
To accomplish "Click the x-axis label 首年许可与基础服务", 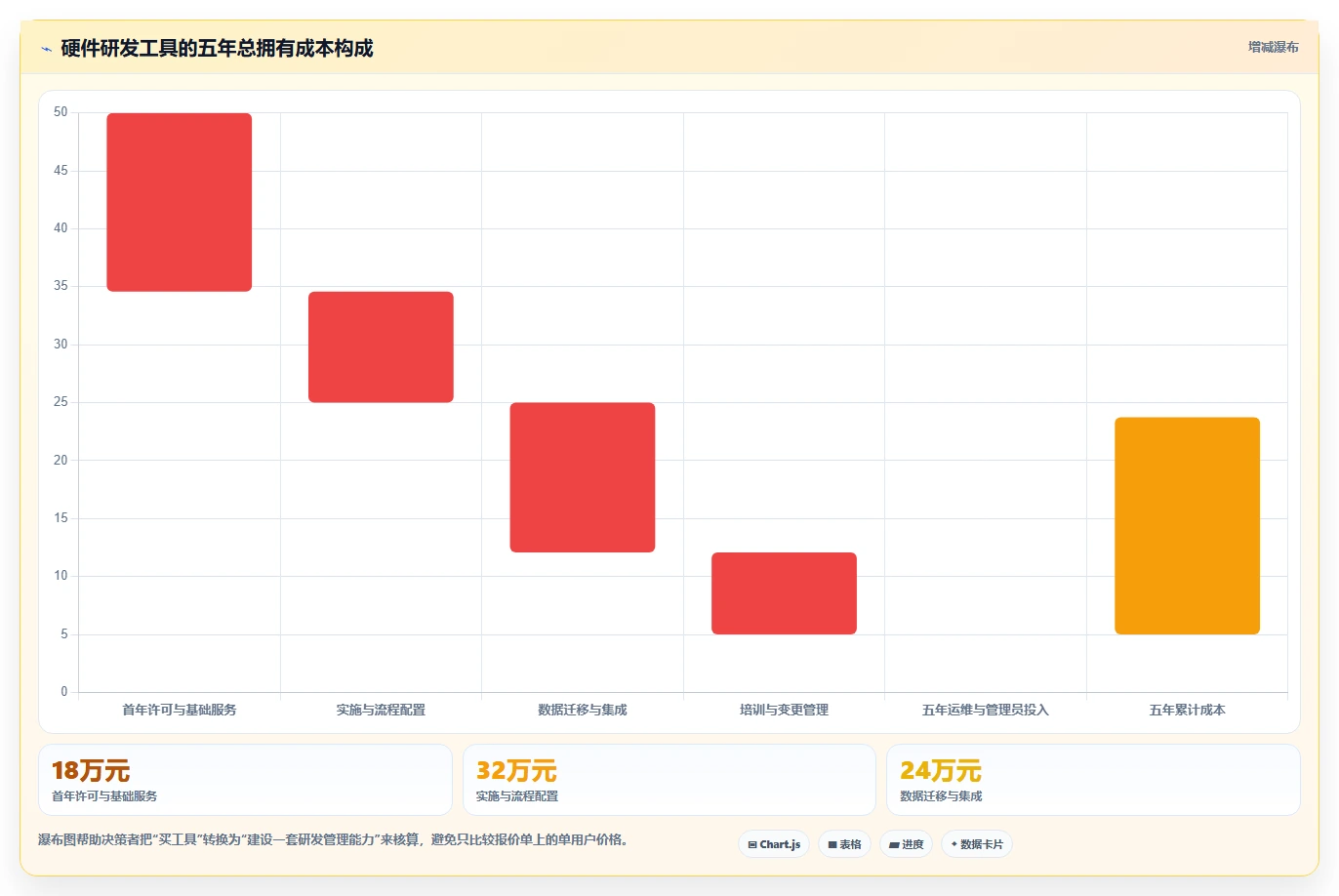I will click(180, 710).
